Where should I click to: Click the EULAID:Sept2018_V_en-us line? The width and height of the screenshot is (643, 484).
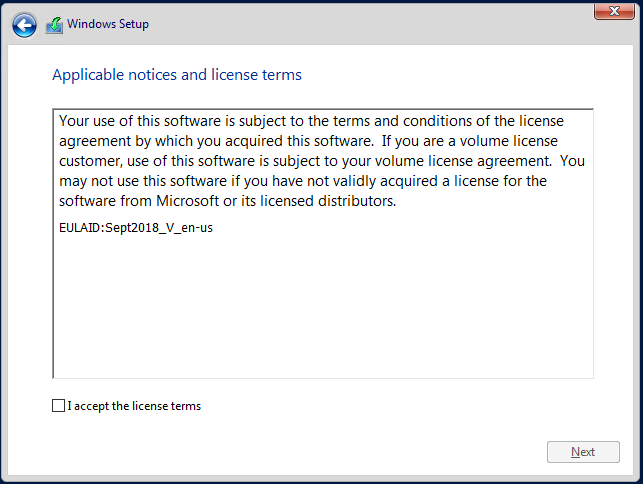point(136,228)
